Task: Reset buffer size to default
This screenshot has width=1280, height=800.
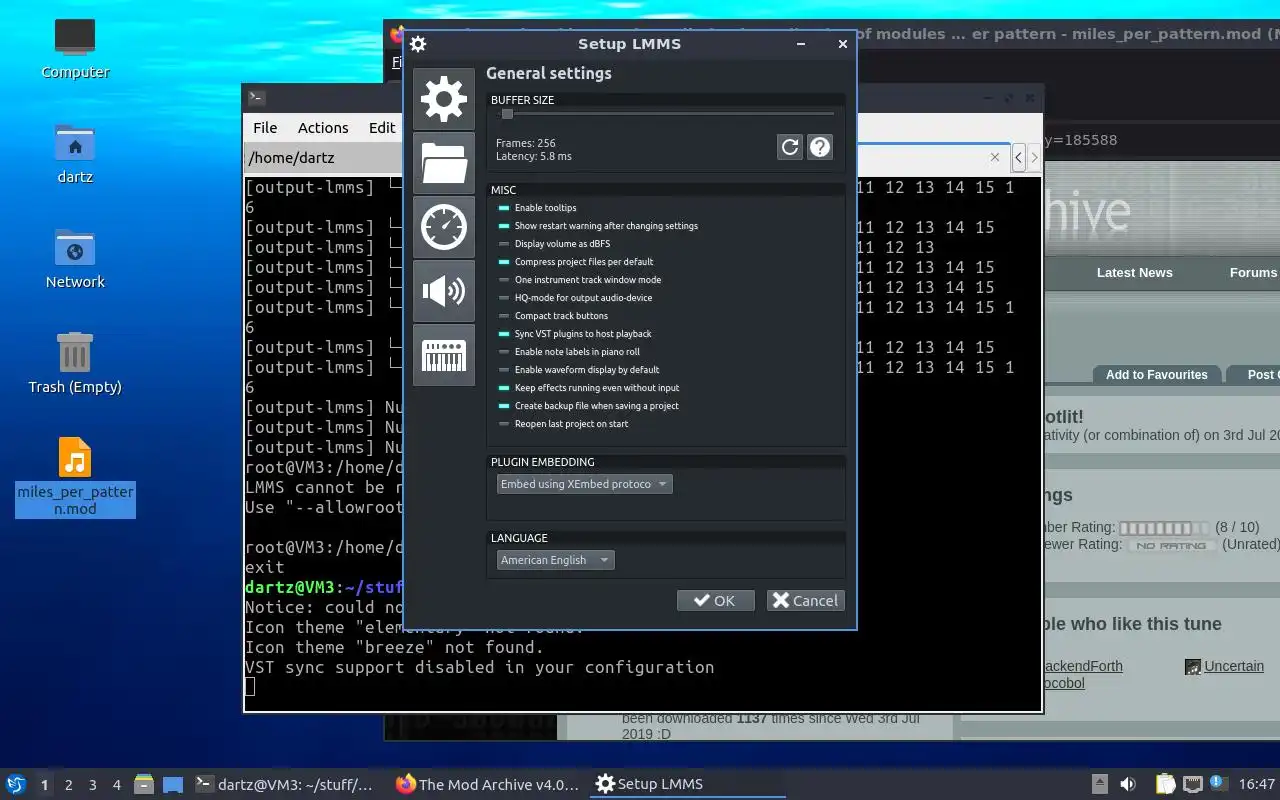Action: [x=790, y=147]
